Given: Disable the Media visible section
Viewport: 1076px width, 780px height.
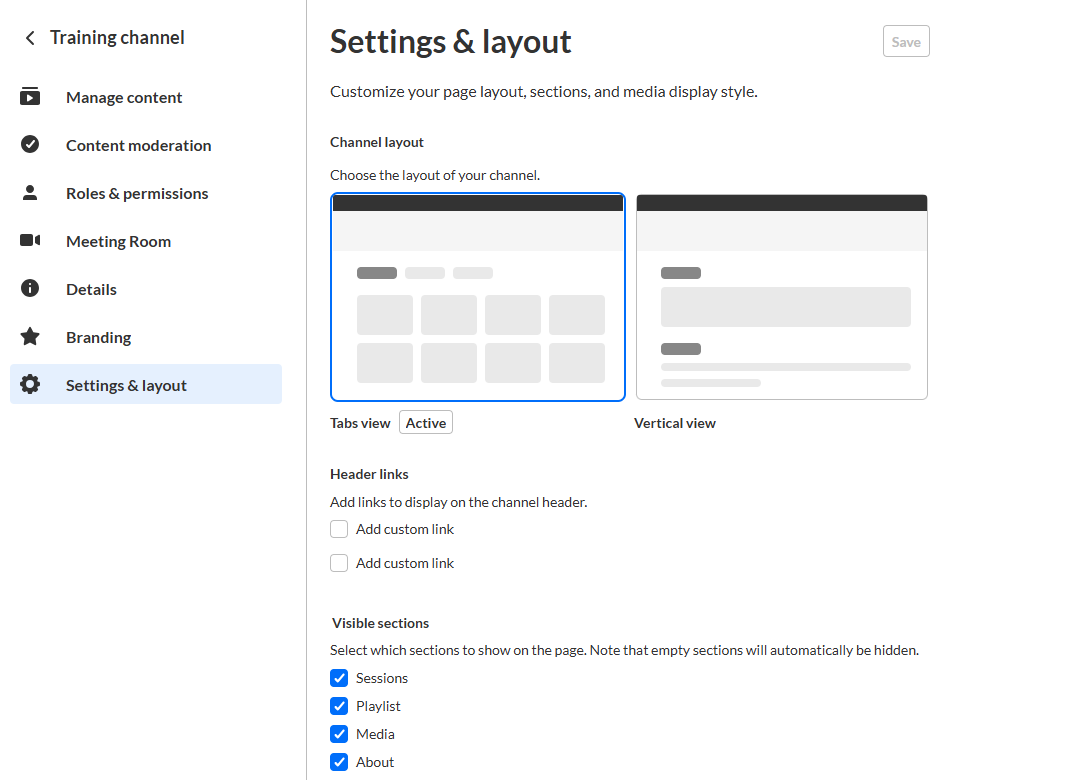Looking at the screenshot, I should click(339, 734).
